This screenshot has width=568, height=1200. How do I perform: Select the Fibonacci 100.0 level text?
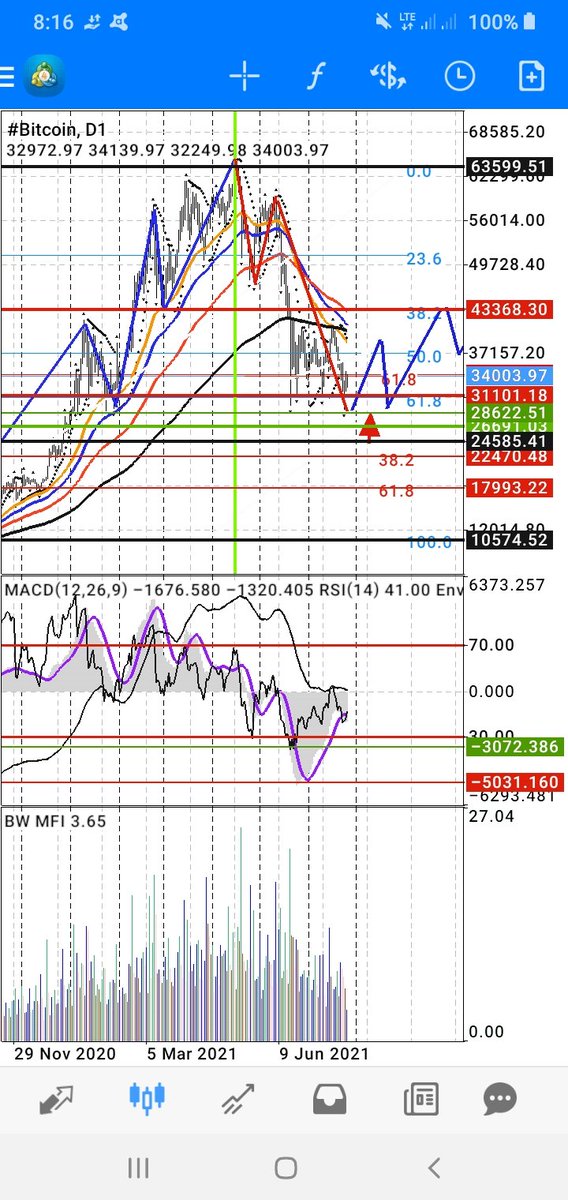click(429, 542)
